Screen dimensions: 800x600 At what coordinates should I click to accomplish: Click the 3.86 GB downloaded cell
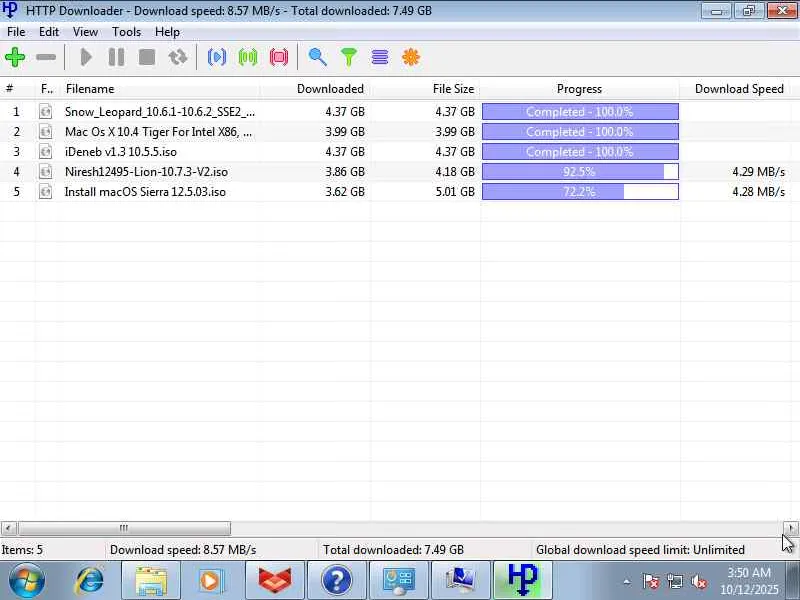point(345,171)
